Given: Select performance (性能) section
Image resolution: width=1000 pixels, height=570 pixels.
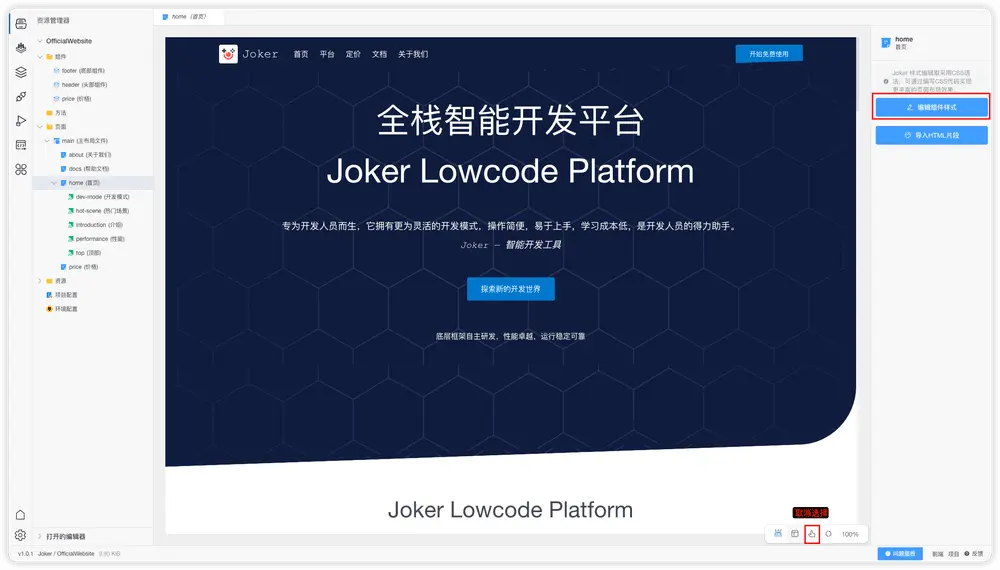Looking at the screenshot, I should (96, 239).
